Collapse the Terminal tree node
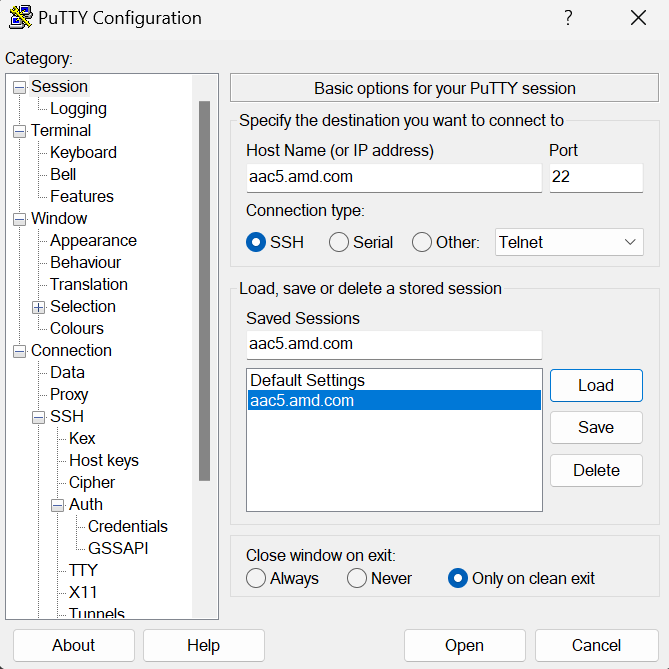 [19, 131]
